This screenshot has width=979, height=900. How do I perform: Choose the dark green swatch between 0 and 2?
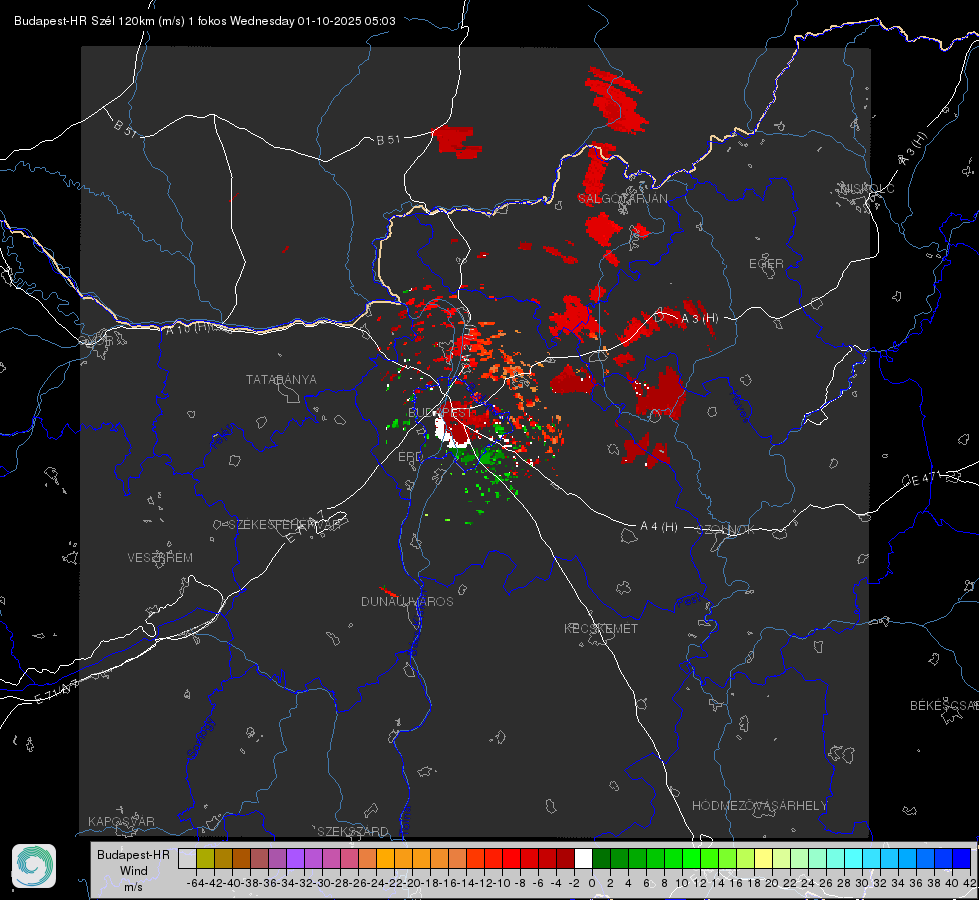coord(601,859)
